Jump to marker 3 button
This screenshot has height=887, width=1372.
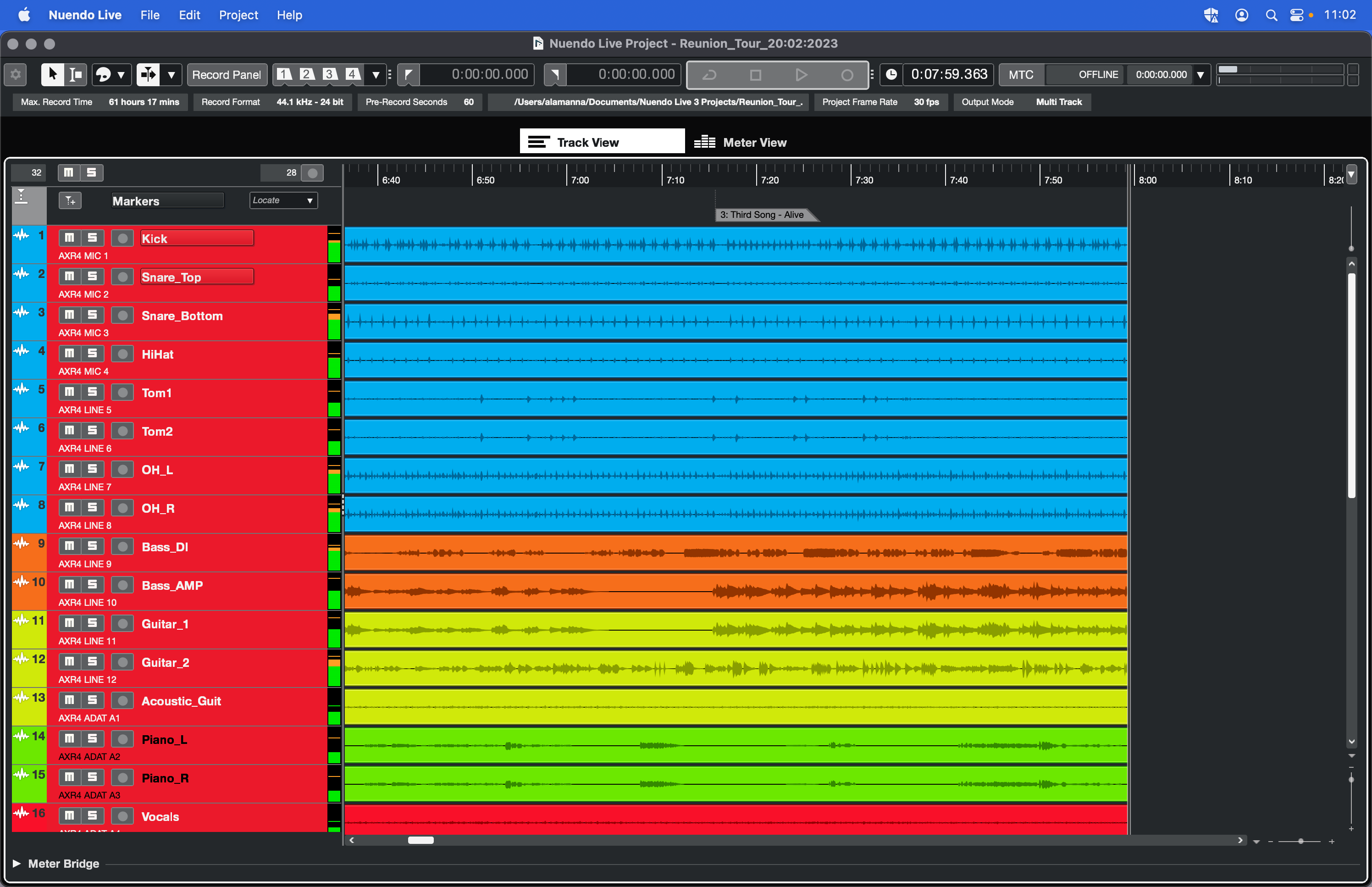tap(329, 74)
